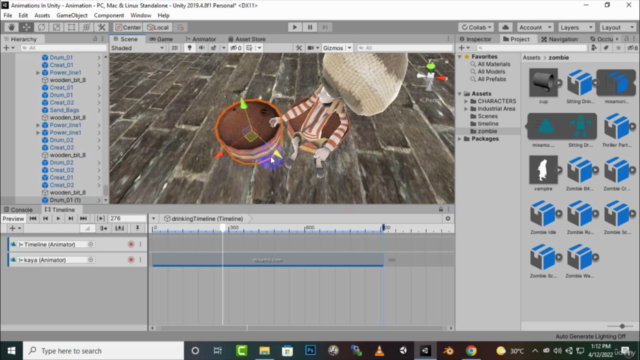Open Chrome from the Windows taskbar

pos(471,351)
